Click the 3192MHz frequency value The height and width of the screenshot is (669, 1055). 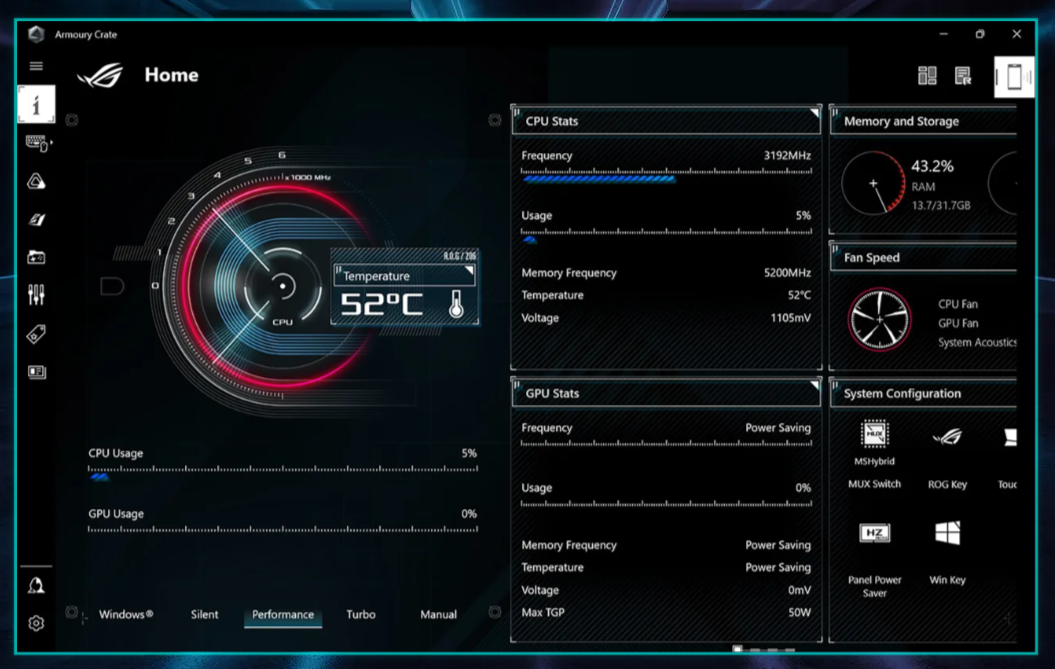tap(787, 155)
